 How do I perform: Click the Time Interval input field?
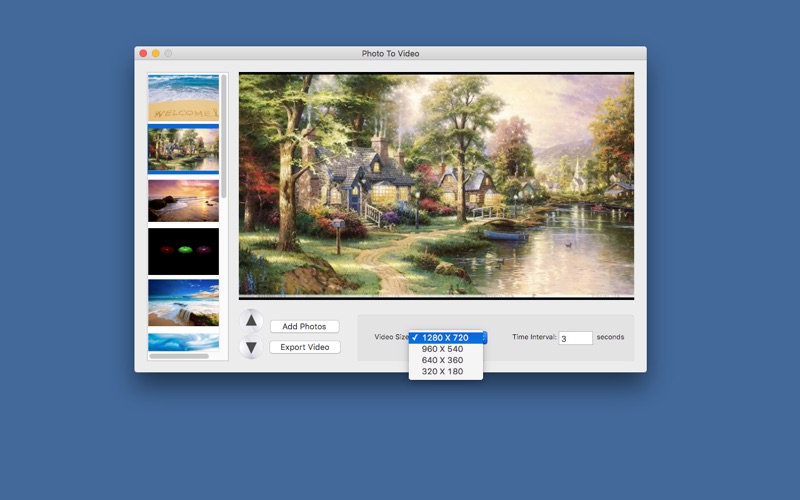pyautogui.click(x=576, y=338)
